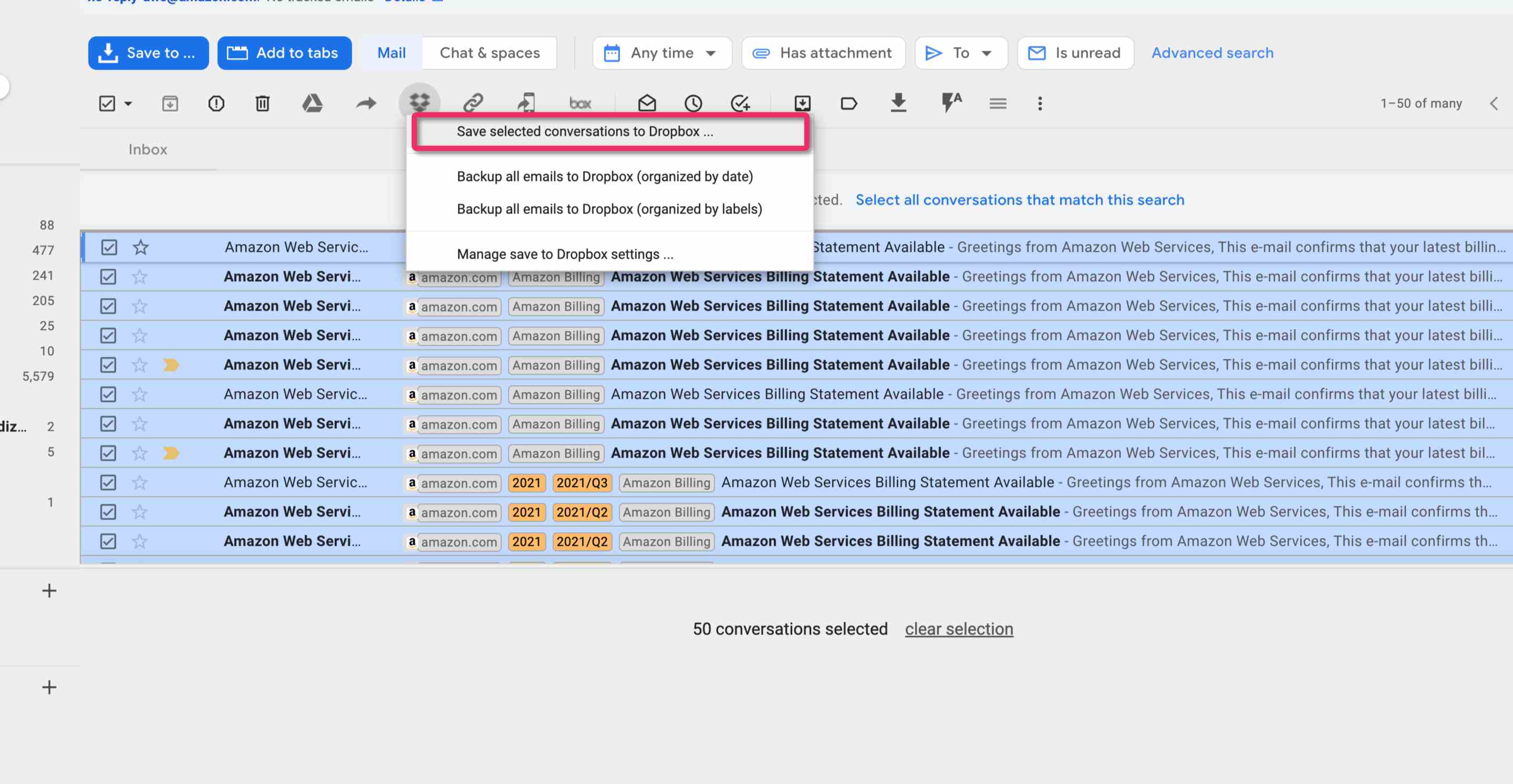Click the Box save icon

[x=581, y=103]
